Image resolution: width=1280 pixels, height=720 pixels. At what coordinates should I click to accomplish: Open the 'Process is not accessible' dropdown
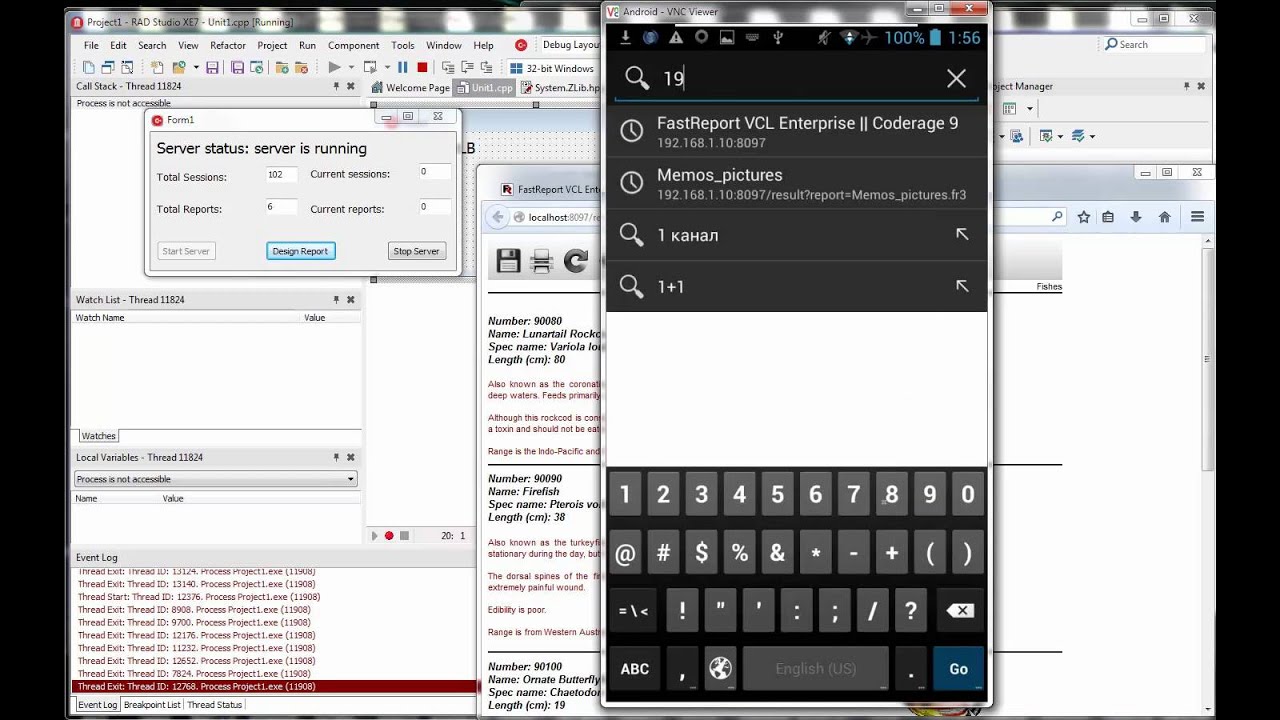(215, 479)
